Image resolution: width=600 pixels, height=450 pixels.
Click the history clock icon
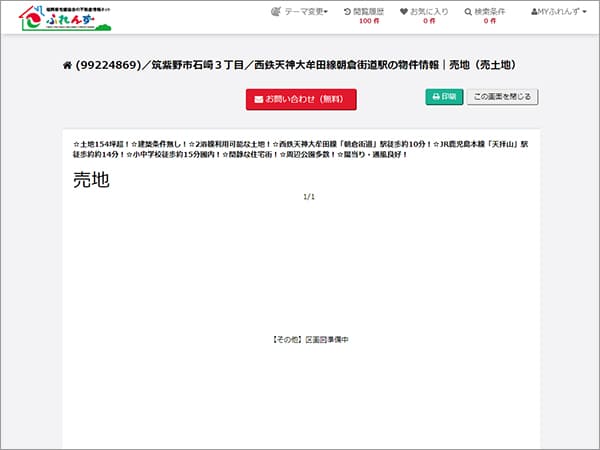347,12
